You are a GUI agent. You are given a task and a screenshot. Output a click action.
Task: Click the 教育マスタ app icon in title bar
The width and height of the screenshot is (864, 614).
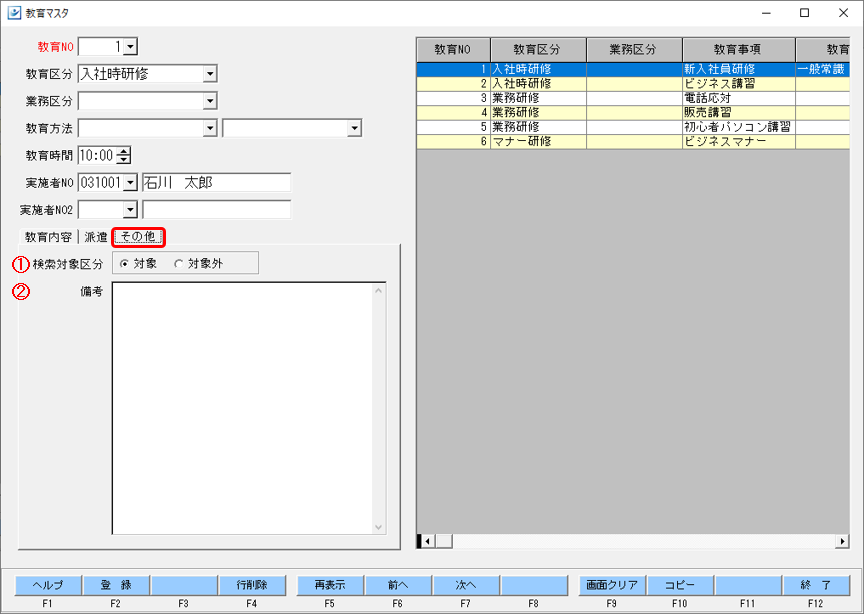[x=14, y=13]
